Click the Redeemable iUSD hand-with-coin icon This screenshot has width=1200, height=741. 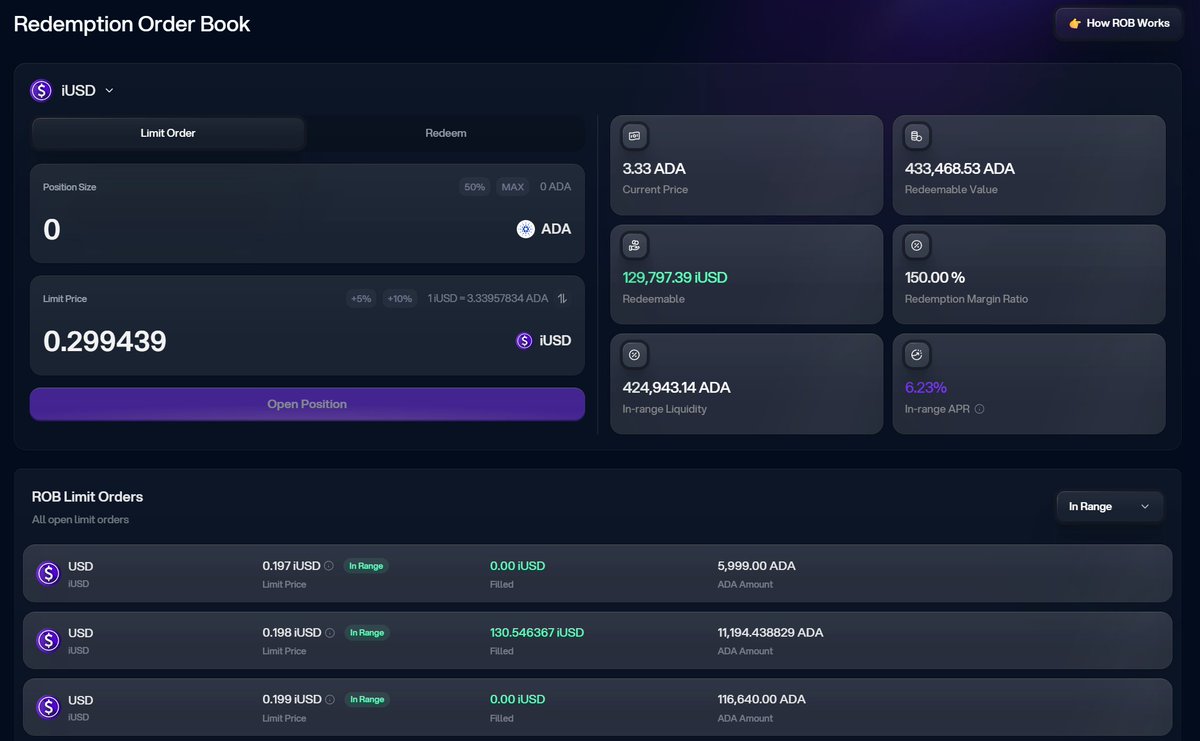pyautogui.click(x=634, y=244)
